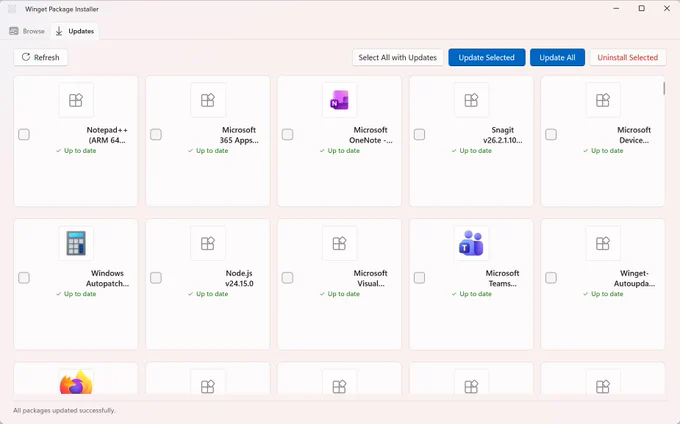
Task: Click the Node.js package icon
Action: coord(208,243)
